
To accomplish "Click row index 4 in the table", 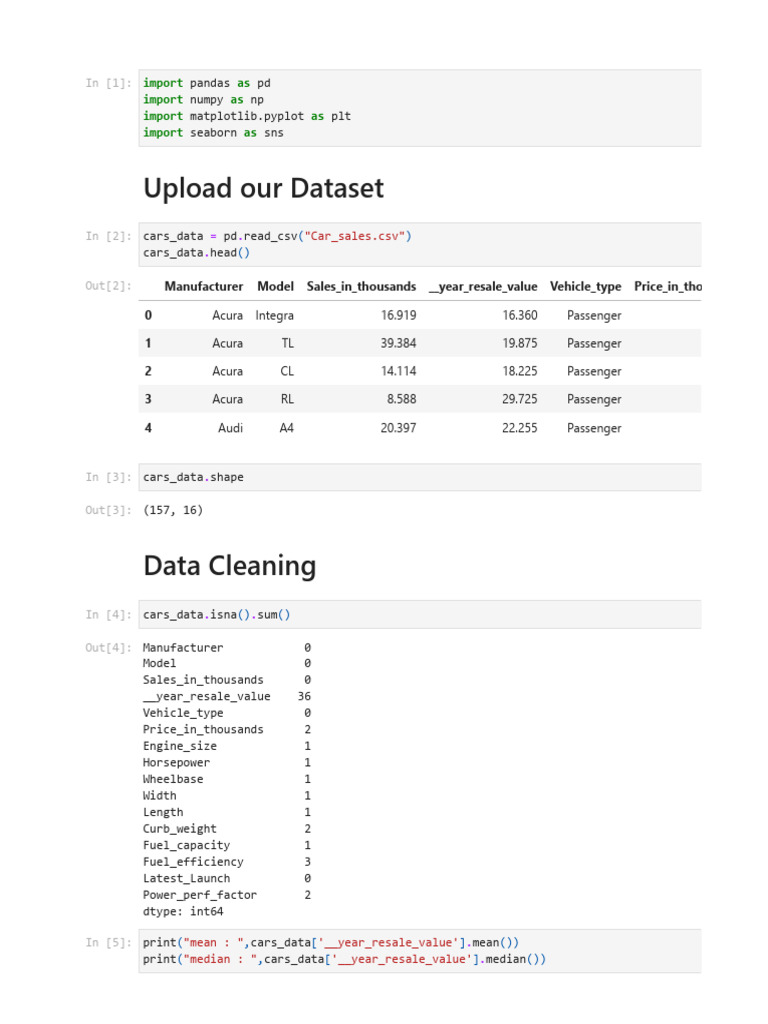I will 148,428.
